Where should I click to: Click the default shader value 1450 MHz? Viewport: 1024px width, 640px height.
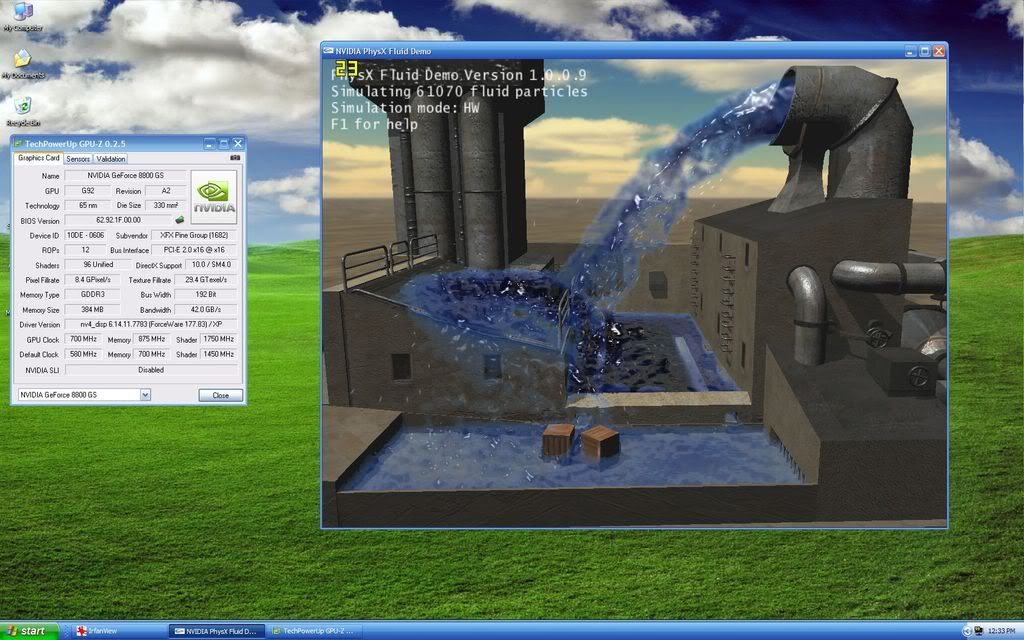pyautogui.click(x=219, y=354)
